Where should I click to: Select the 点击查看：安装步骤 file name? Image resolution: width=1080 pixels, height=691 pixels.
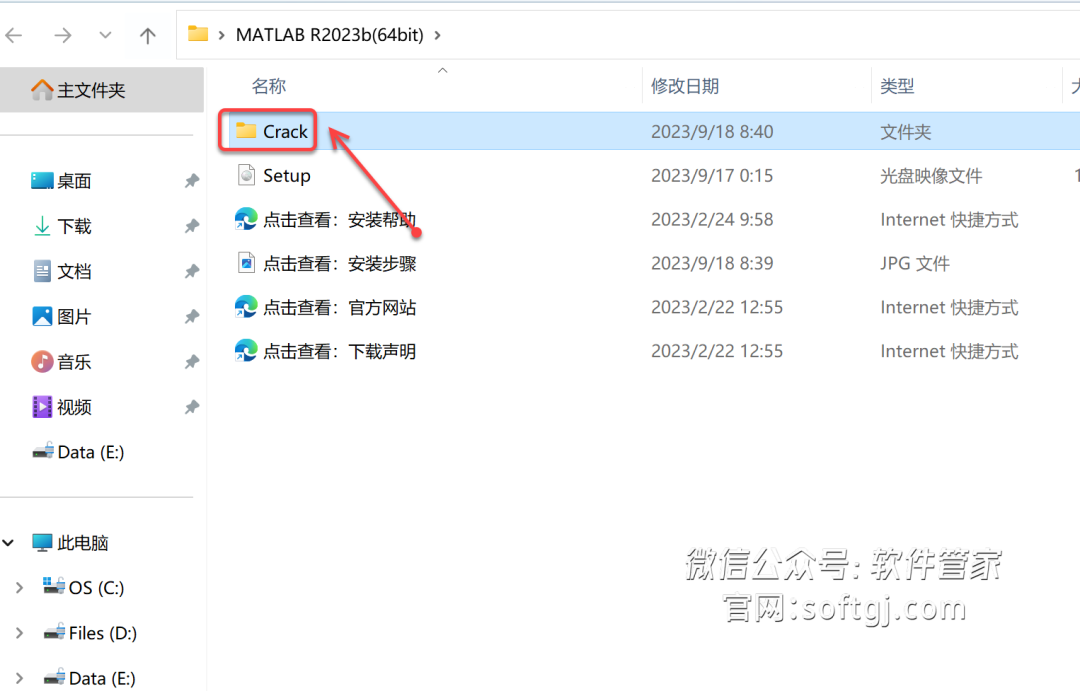click(x=340, y=263)
